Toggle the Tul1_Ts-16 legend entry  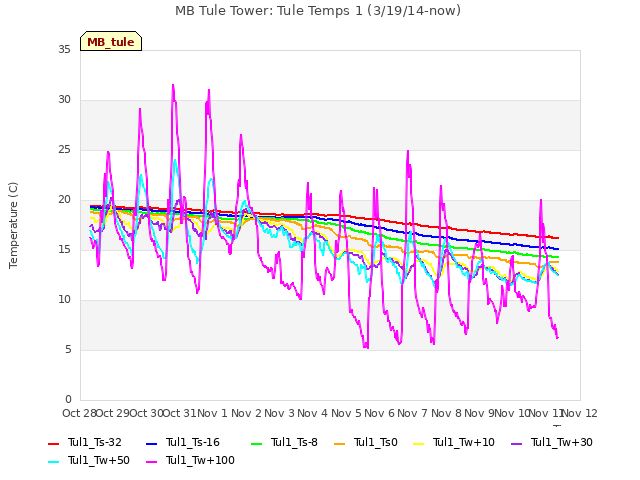(x=183, y=442)
